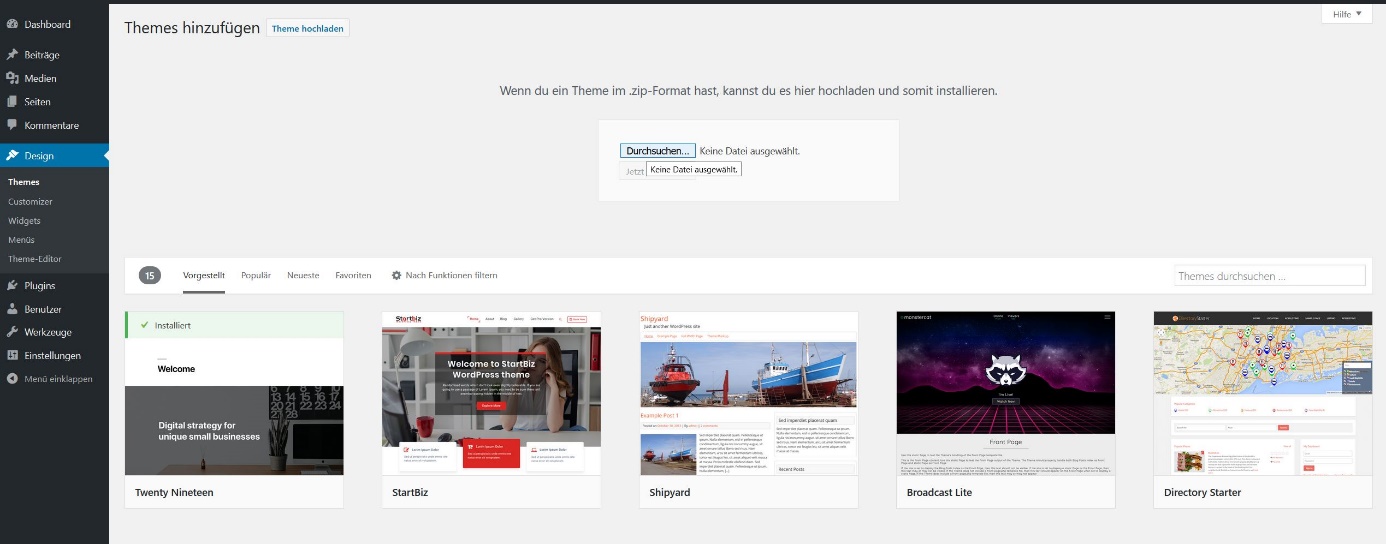Click the StartBiz theme name label

[410, 492]
